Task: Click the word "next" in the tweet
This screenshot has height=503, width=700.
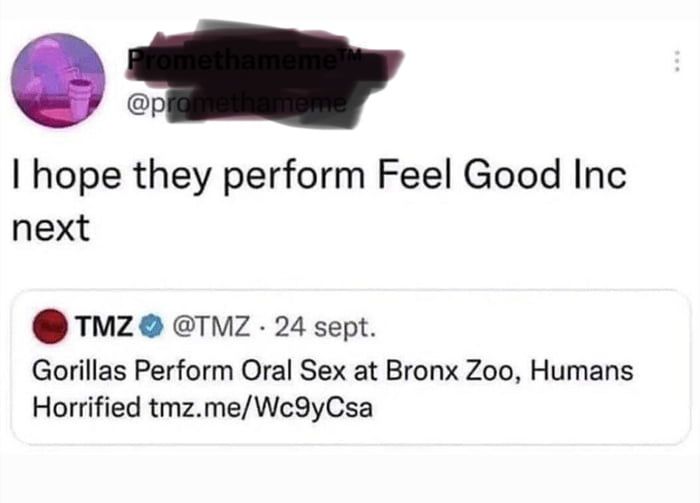Action: pos(50,229)
